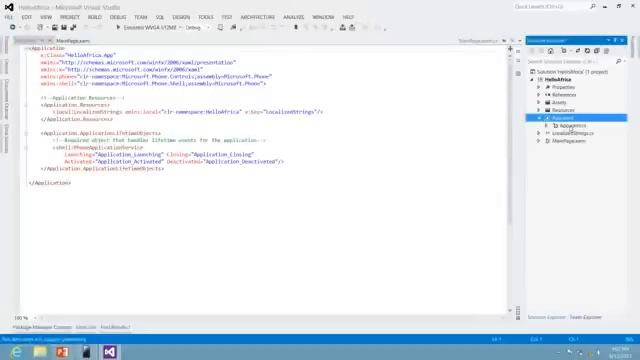
Task: Open the emulator target dropdown arrow
Action: pos(180,27)
